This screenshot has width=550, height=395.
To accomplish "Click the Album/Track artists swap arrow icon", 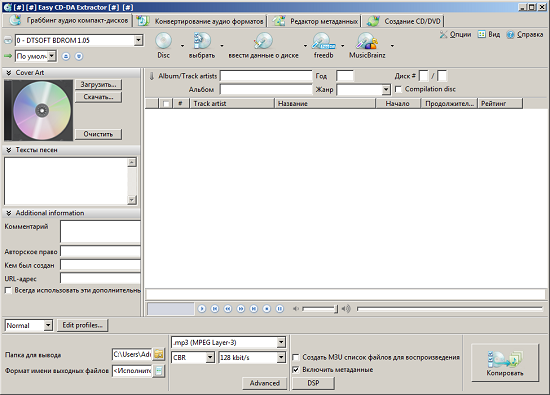I will (152, 76).
